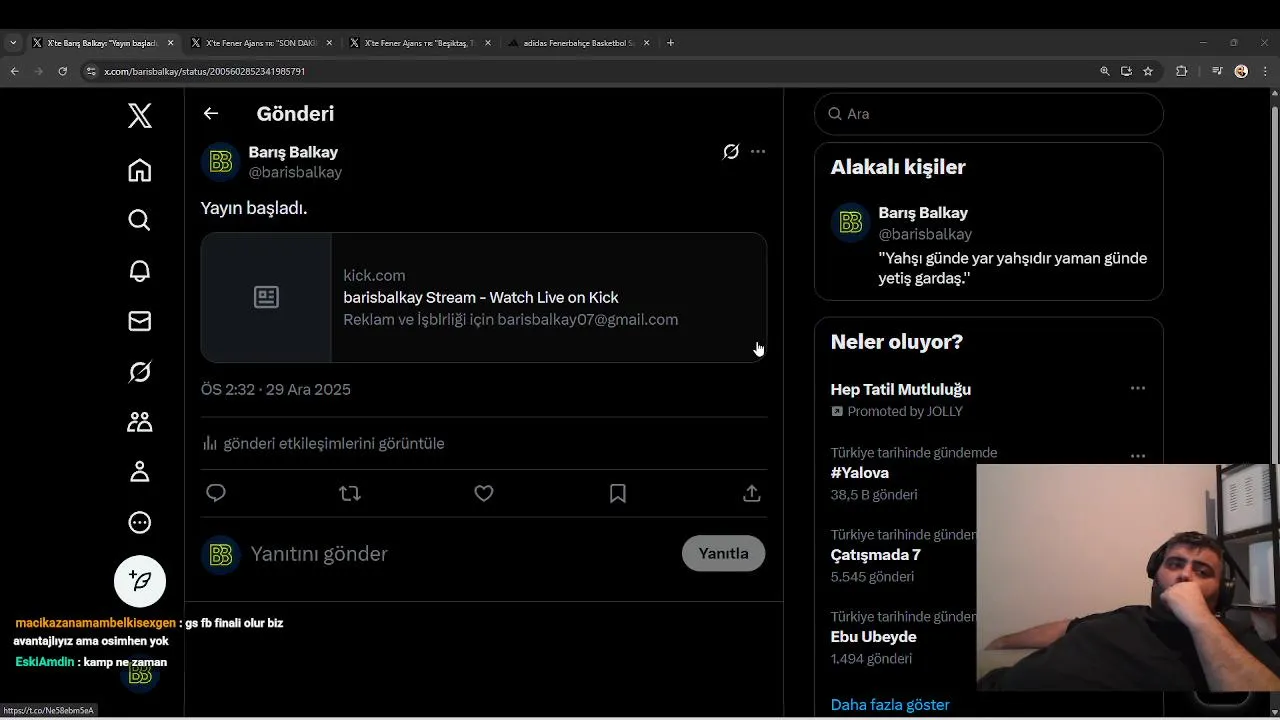Open Communities people icon
This screenshot has height=720, width=1280.
140,422
